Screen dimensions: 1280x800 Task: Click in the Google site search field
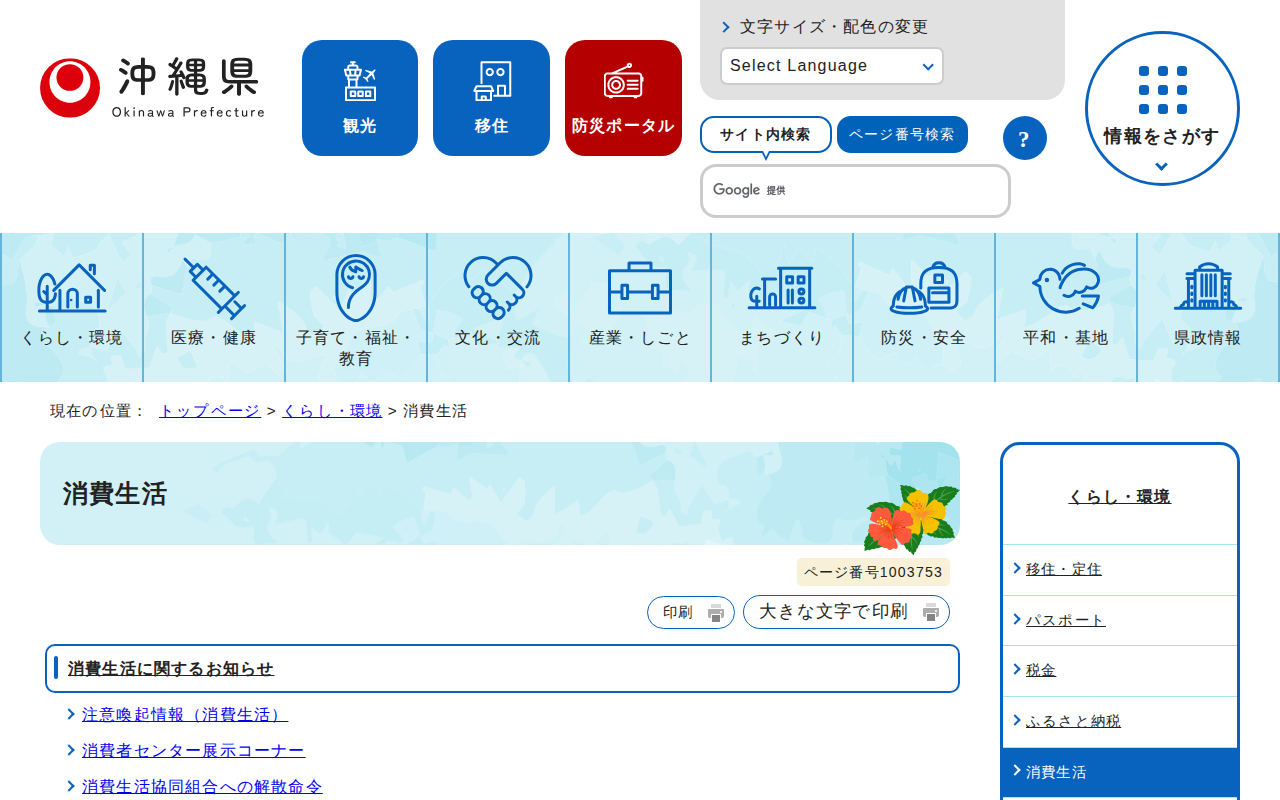tap(855, 191)
